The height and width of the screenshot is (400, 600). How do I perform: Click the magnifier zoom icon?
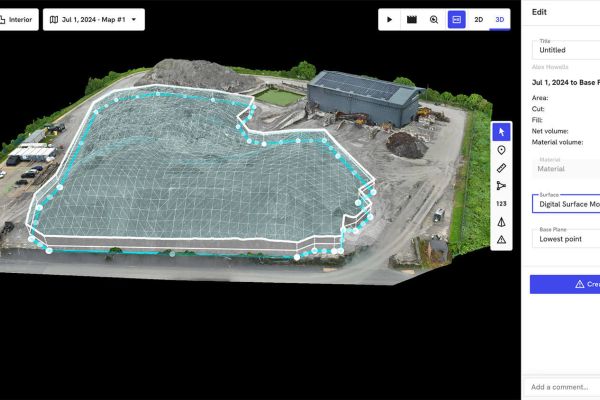[x=434, y=19]
